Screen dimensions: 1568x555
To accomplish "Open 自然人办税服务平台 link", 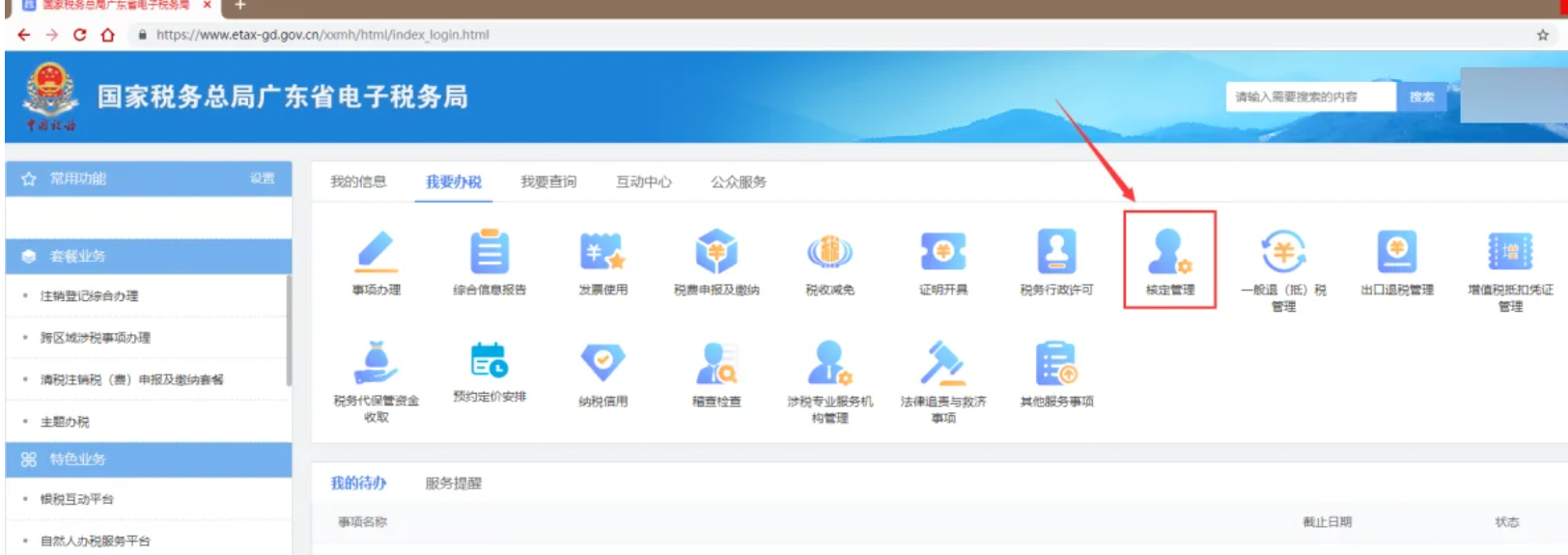I will click(x=95, y=541).
